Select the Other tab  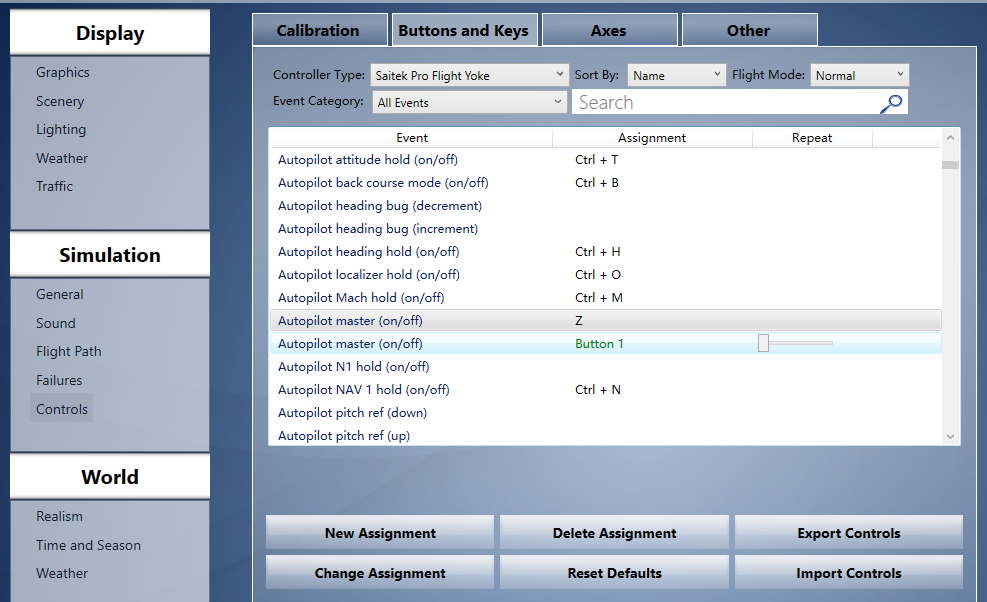tap(748, 30)
